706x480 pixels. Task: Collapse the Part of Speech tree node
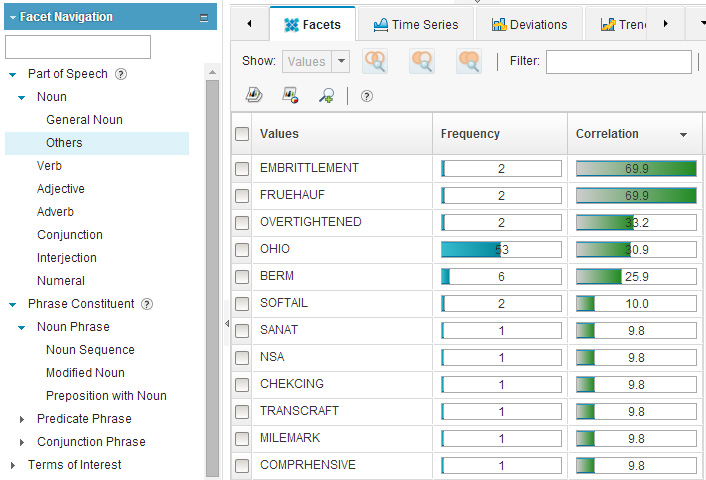(x=13, y=75)
